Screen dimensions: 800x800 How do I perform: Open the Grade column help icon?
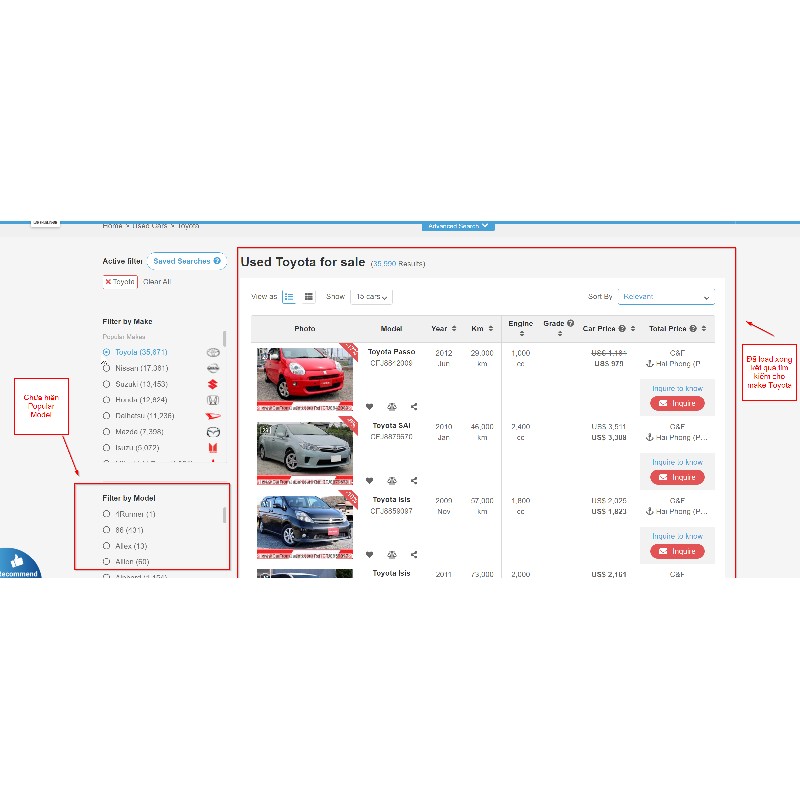570,323
